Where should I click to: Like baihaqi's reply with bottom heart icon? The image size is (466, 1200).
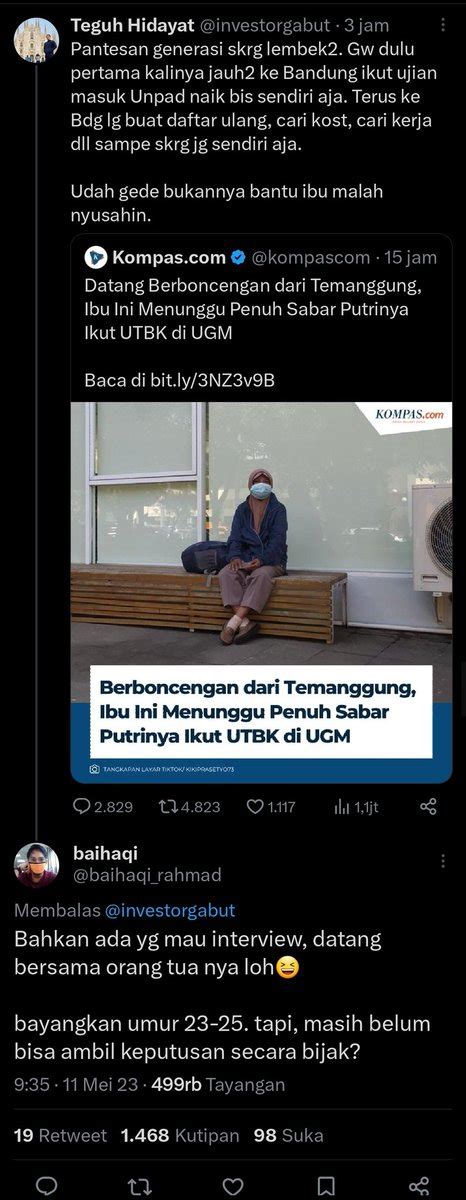click(x=232, y=1187)
